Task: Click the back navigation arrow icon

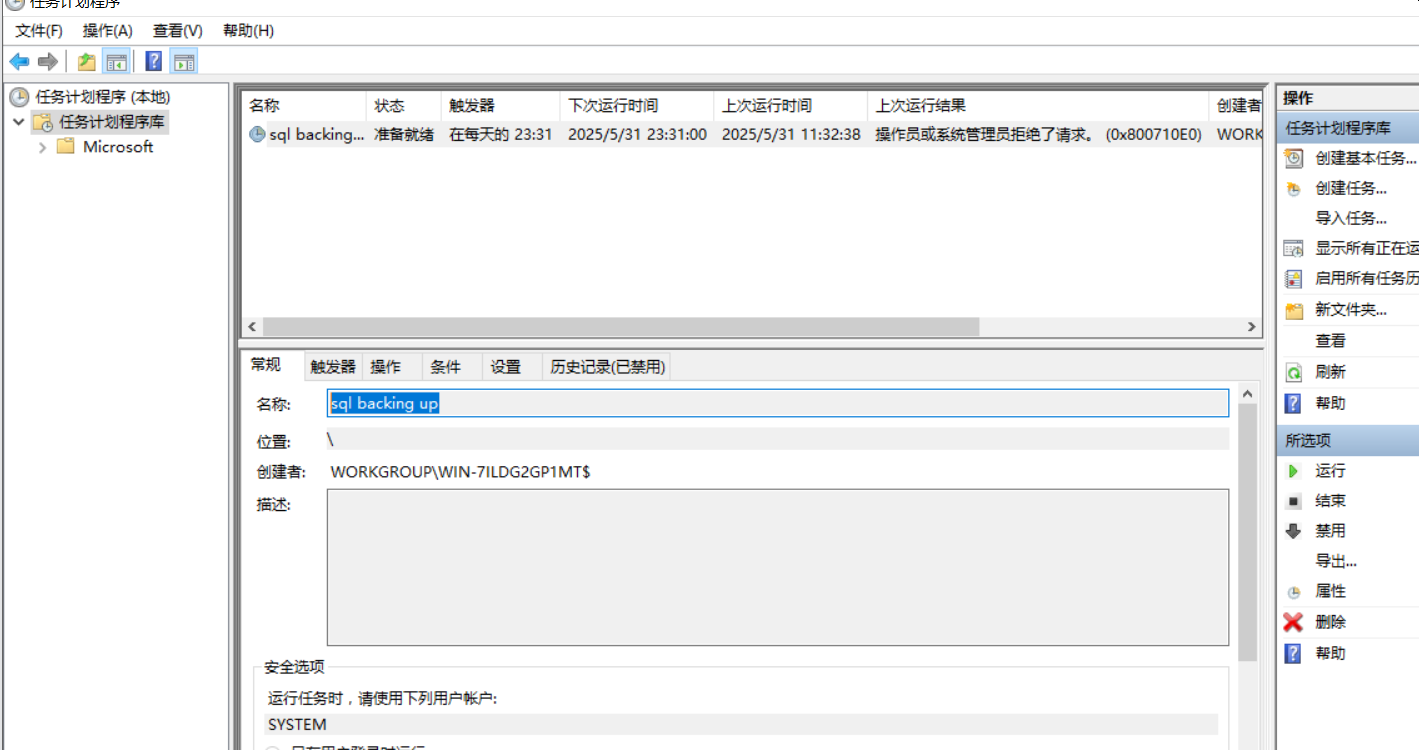Action: [18, 60]
